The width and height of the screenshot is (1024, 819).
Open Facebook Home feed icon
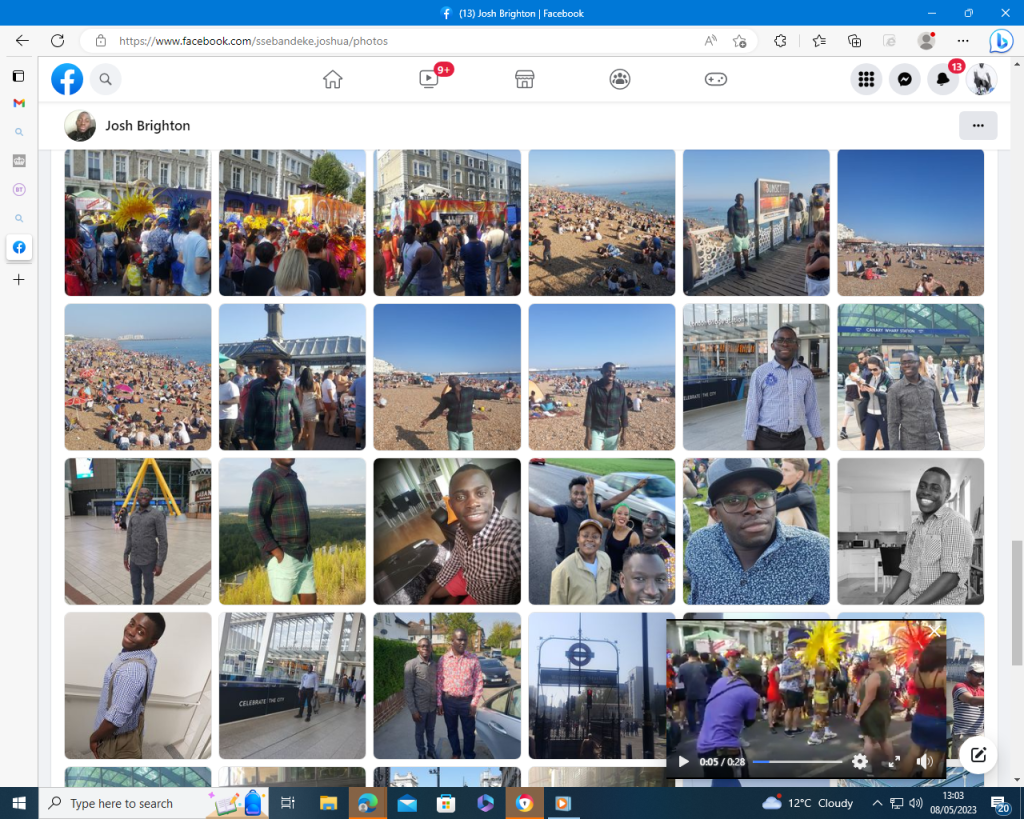[332, 79]
